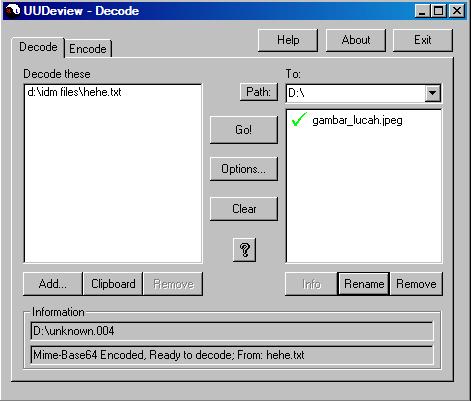
Task: Click the Rename button
Action: [364, 284]
